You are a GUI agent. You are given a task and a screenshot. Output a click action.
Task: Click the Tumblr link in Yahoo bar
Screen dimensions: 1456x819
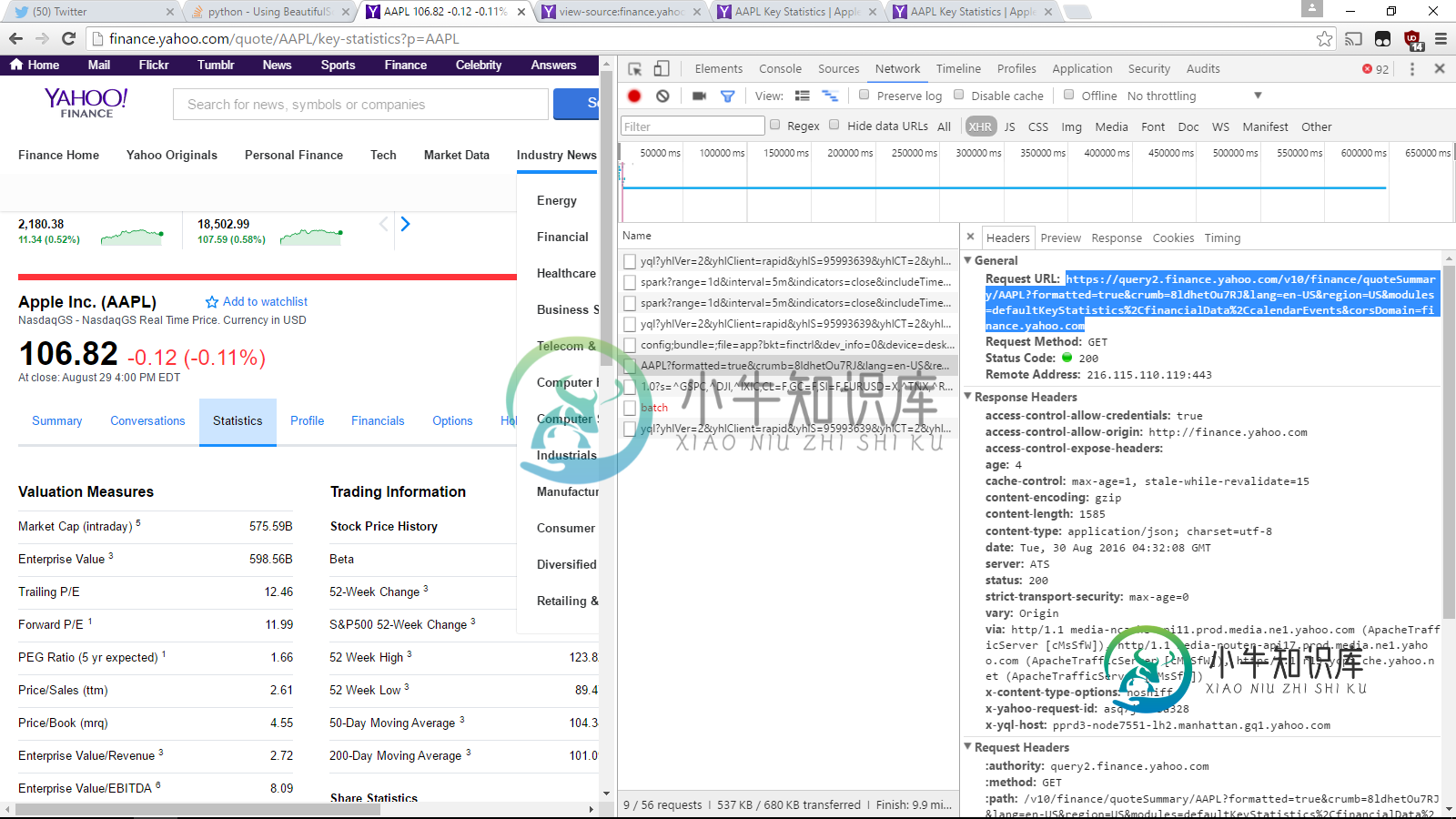coord(216,65)
